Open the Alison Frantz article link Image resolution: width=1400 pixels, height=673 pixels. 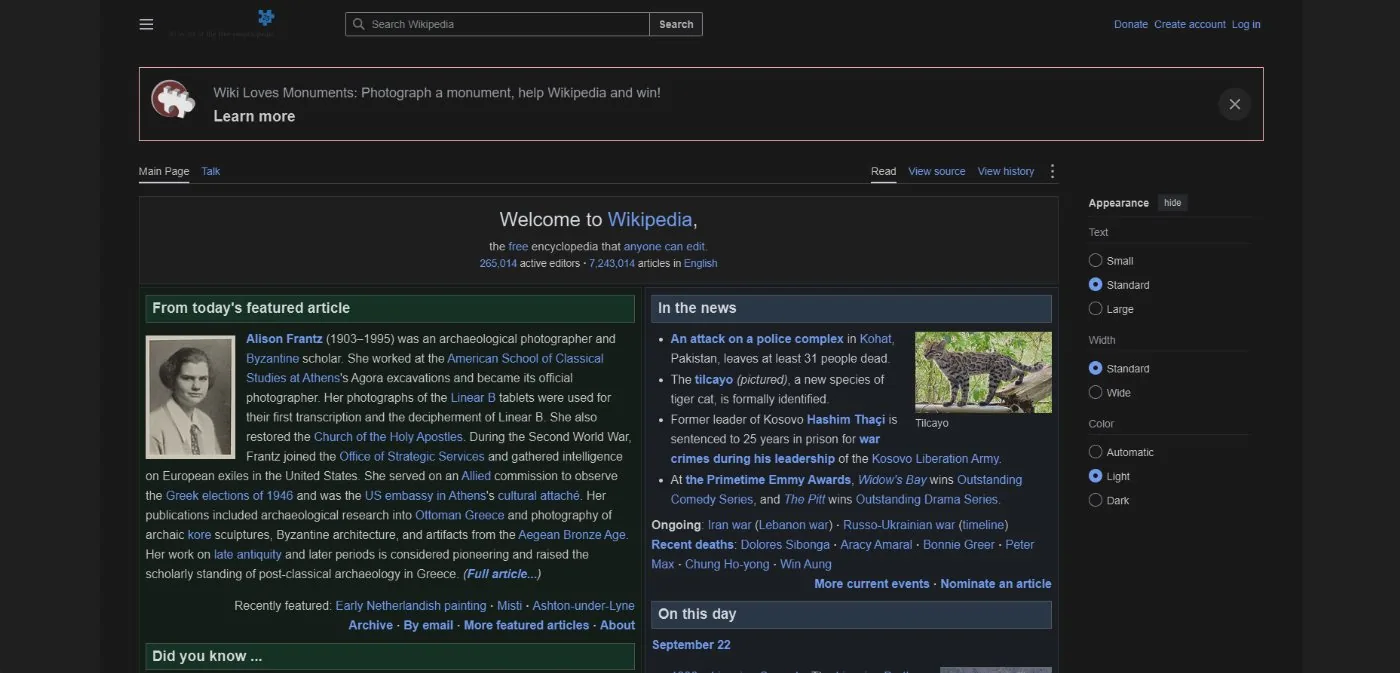coord(284,339)
